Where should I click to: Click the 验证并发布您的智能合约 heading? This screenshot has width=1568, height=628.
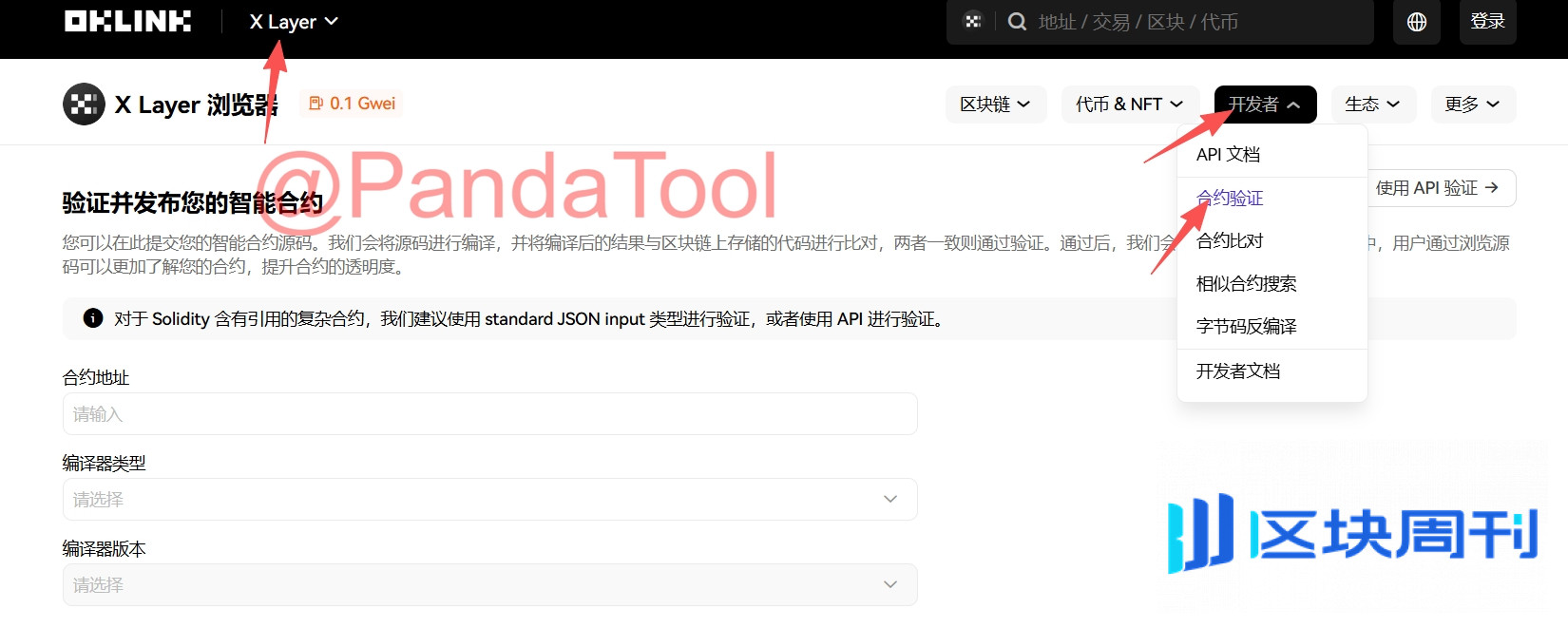point(193,203)
